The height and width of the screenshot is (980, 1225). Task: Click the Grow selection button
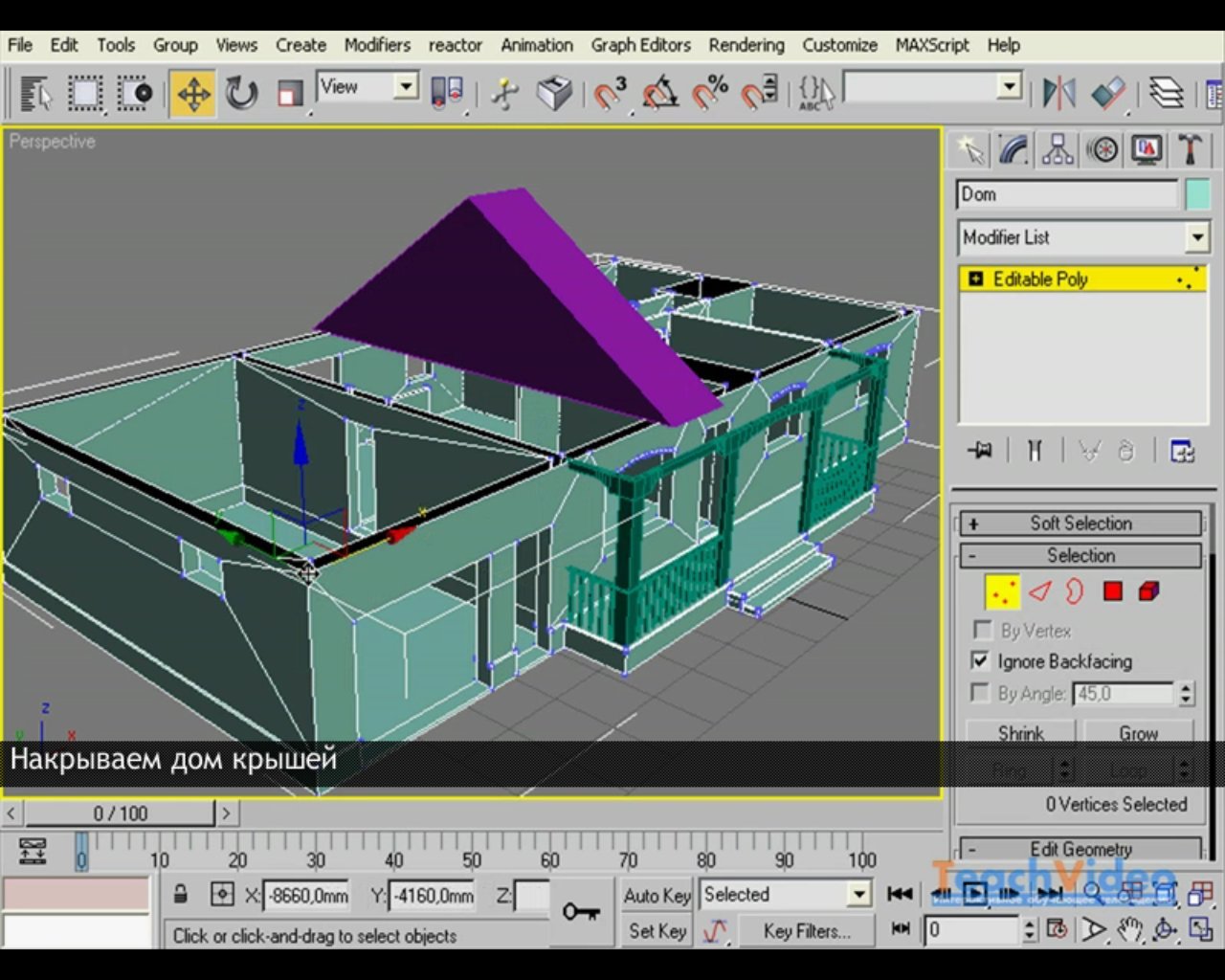pyautogui.click(x=1138, y=733)
